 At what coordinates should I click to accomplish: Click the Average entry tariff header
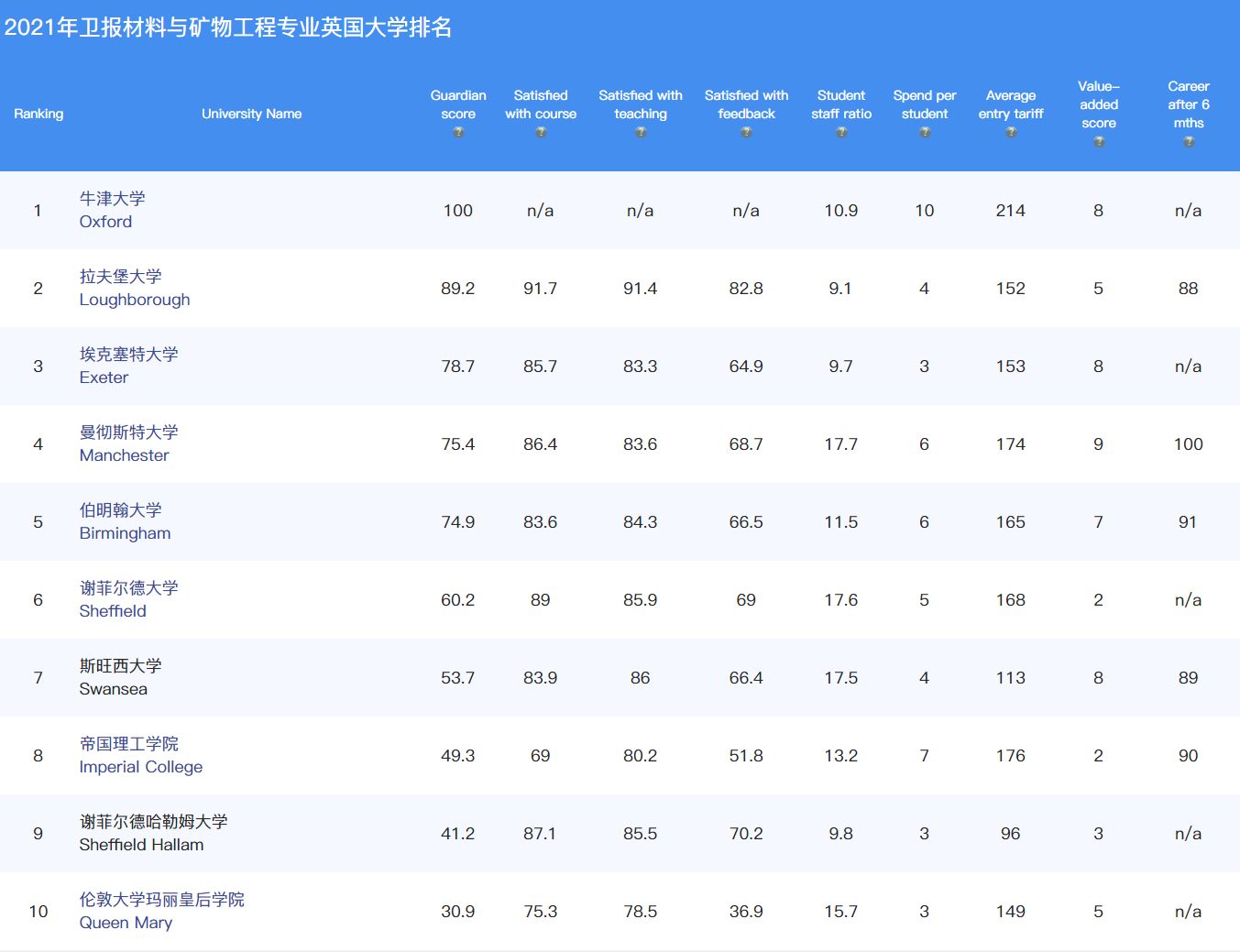pyautogui.click(x=1011, y=104)
